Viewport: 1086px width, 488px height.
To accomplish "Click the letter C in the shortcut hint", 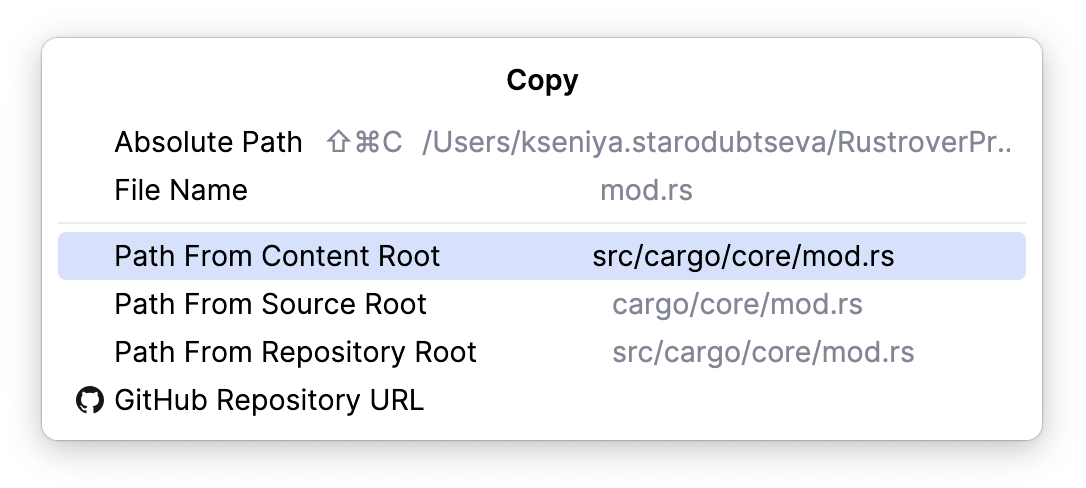I will [x=392, y=143].
